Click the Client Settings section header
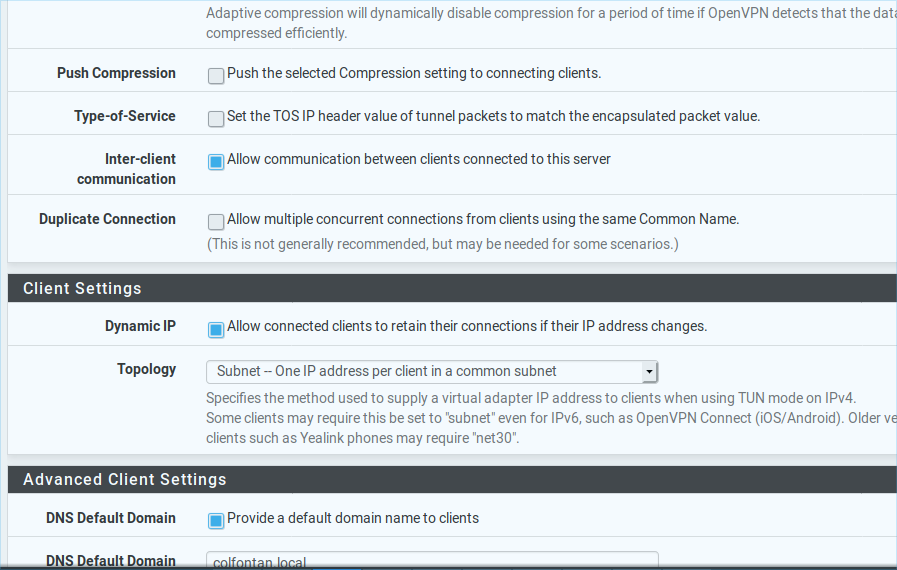The image size is (897, 570). pos(82,288)
